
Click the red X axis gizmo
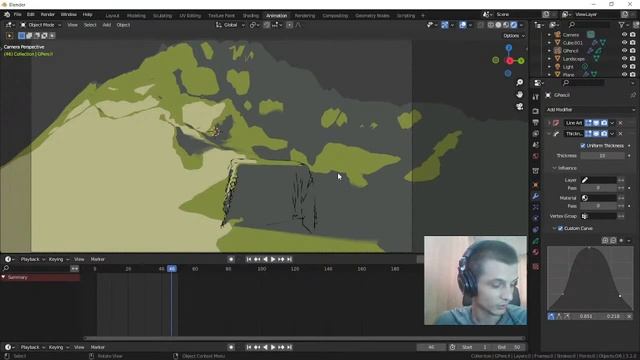pos(509,61)
